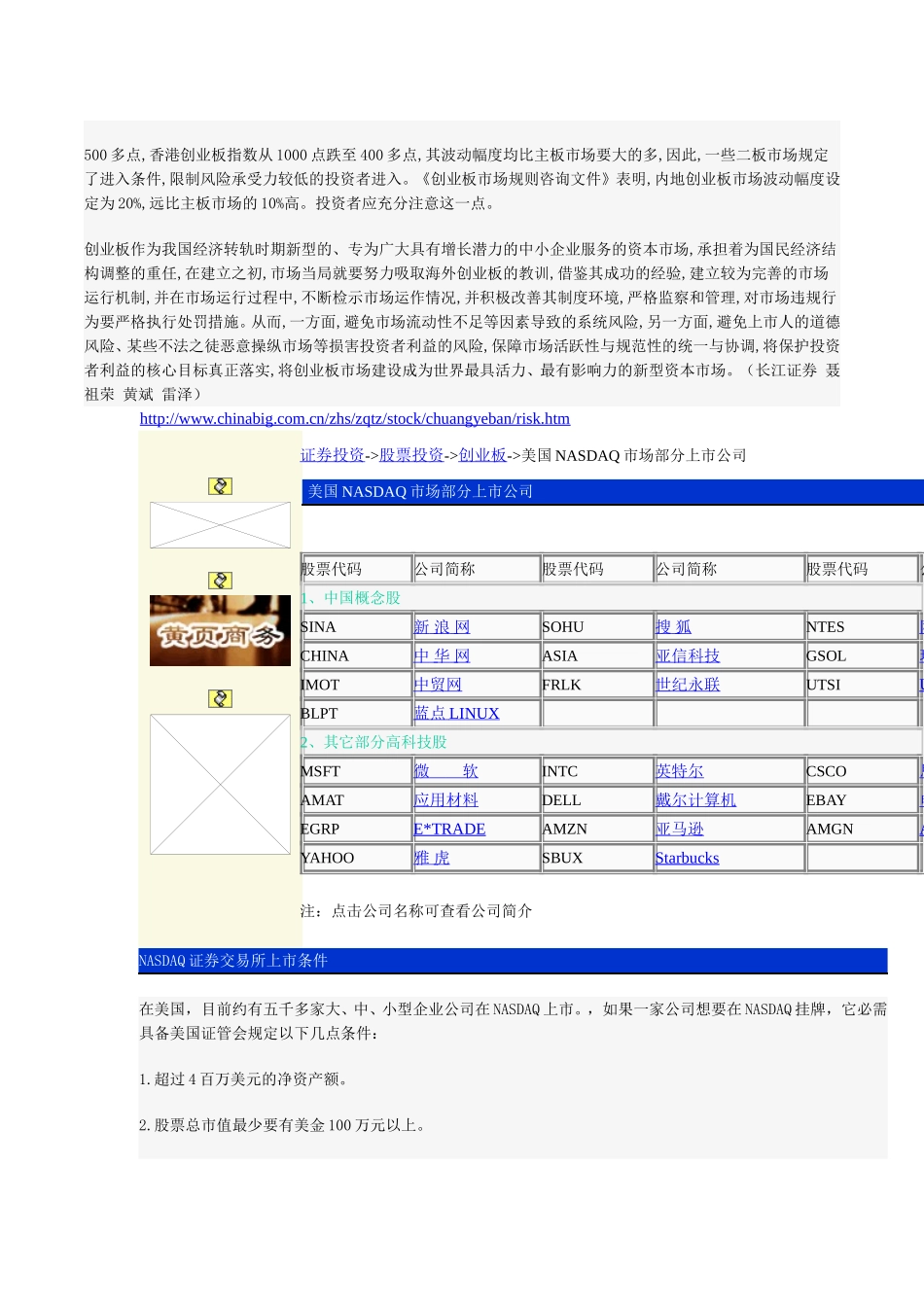Viewport: 924px width, 1307px height.
Task: Click the AMAT stock code cell
Action: 356,800
